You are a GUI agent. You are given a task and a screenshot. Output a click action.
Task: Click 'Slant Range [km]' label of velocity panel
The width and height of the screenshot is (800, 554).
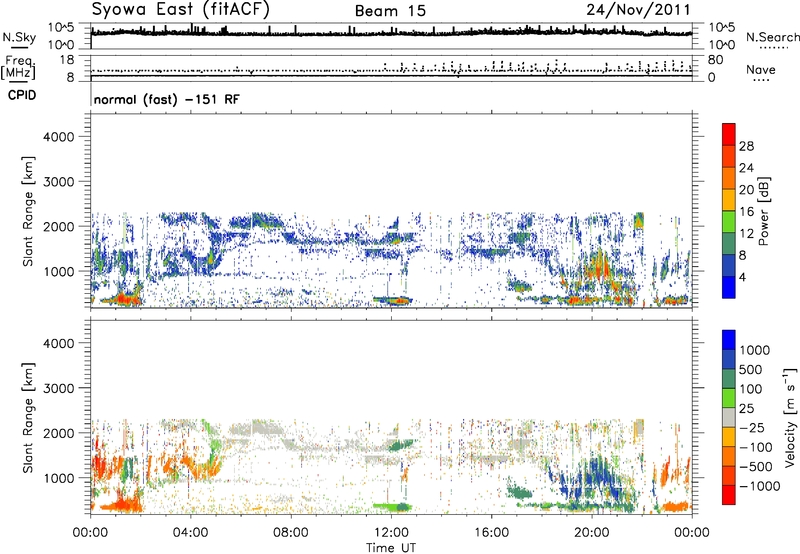(28, 418)
